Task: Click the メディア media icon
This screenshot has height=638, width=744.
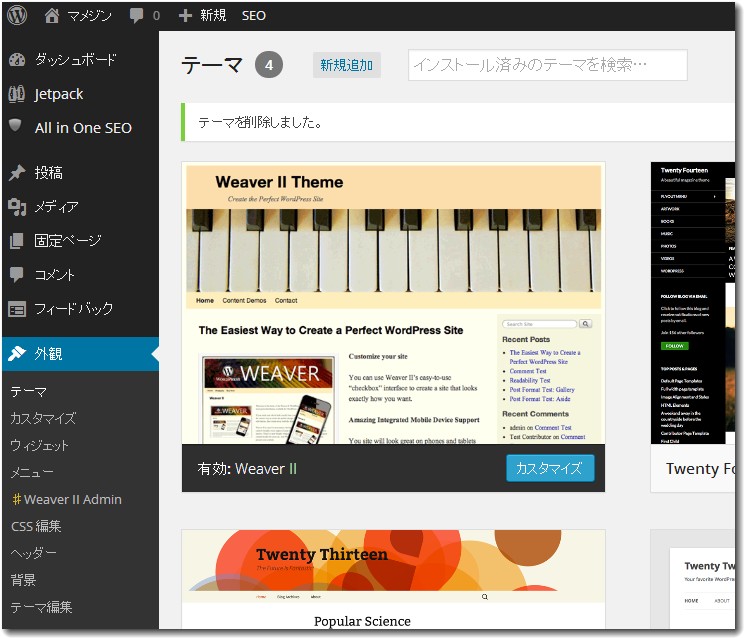Action: 17,207
